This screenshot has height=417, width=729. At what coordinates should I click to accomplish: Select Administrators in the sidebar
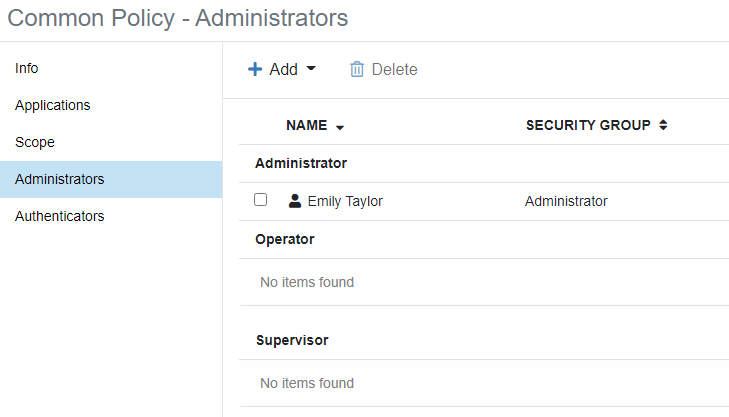[x=60, y=179]
